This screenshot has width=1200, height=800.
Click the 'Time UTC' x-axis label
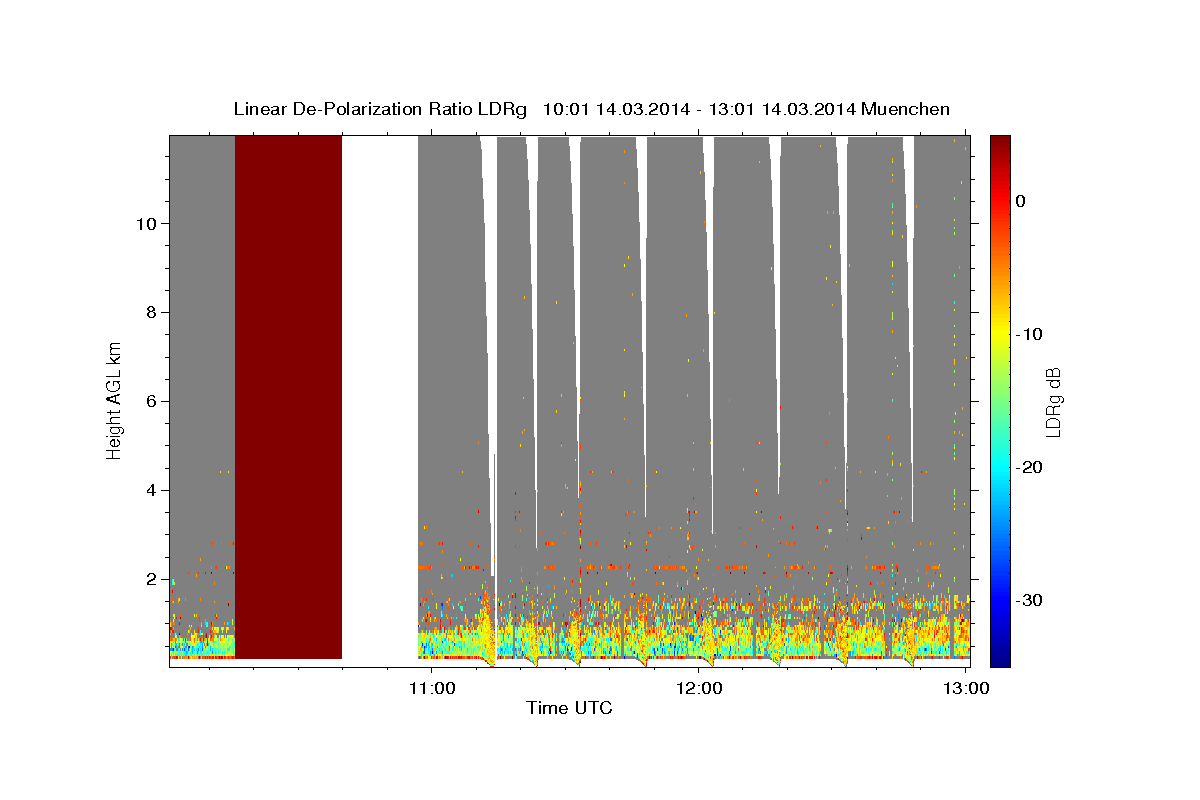(569, 708)
